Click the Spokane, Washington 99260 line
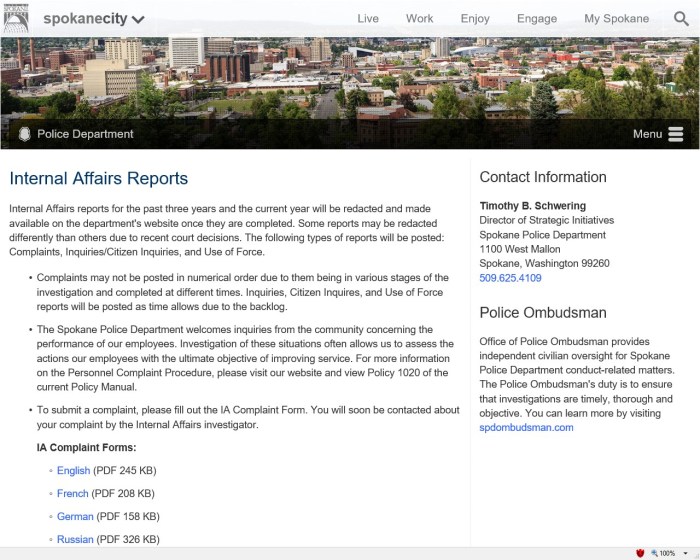 (x=544, y=263)
